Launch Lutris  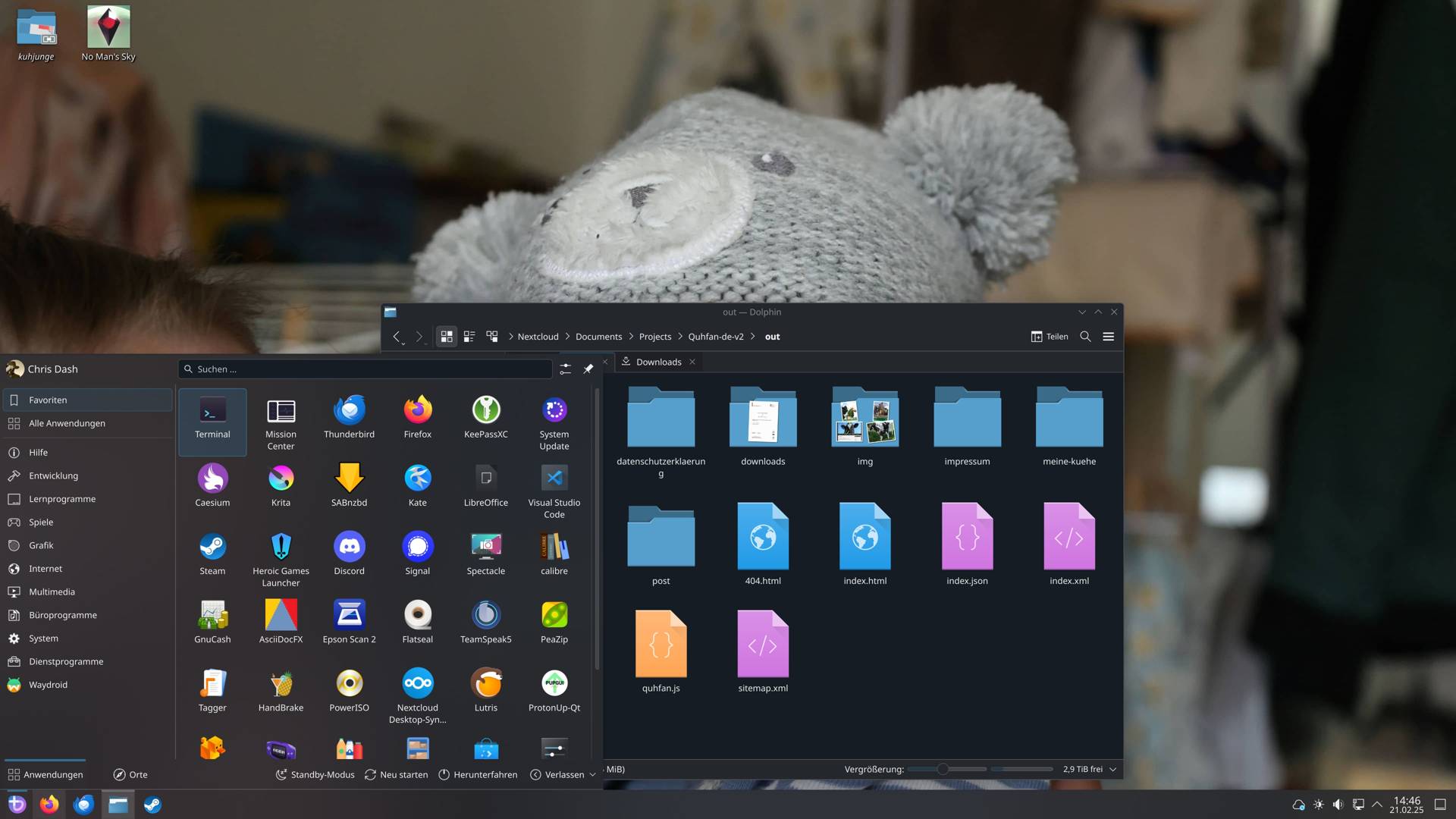pyautogui.click(x=486, y=695)
